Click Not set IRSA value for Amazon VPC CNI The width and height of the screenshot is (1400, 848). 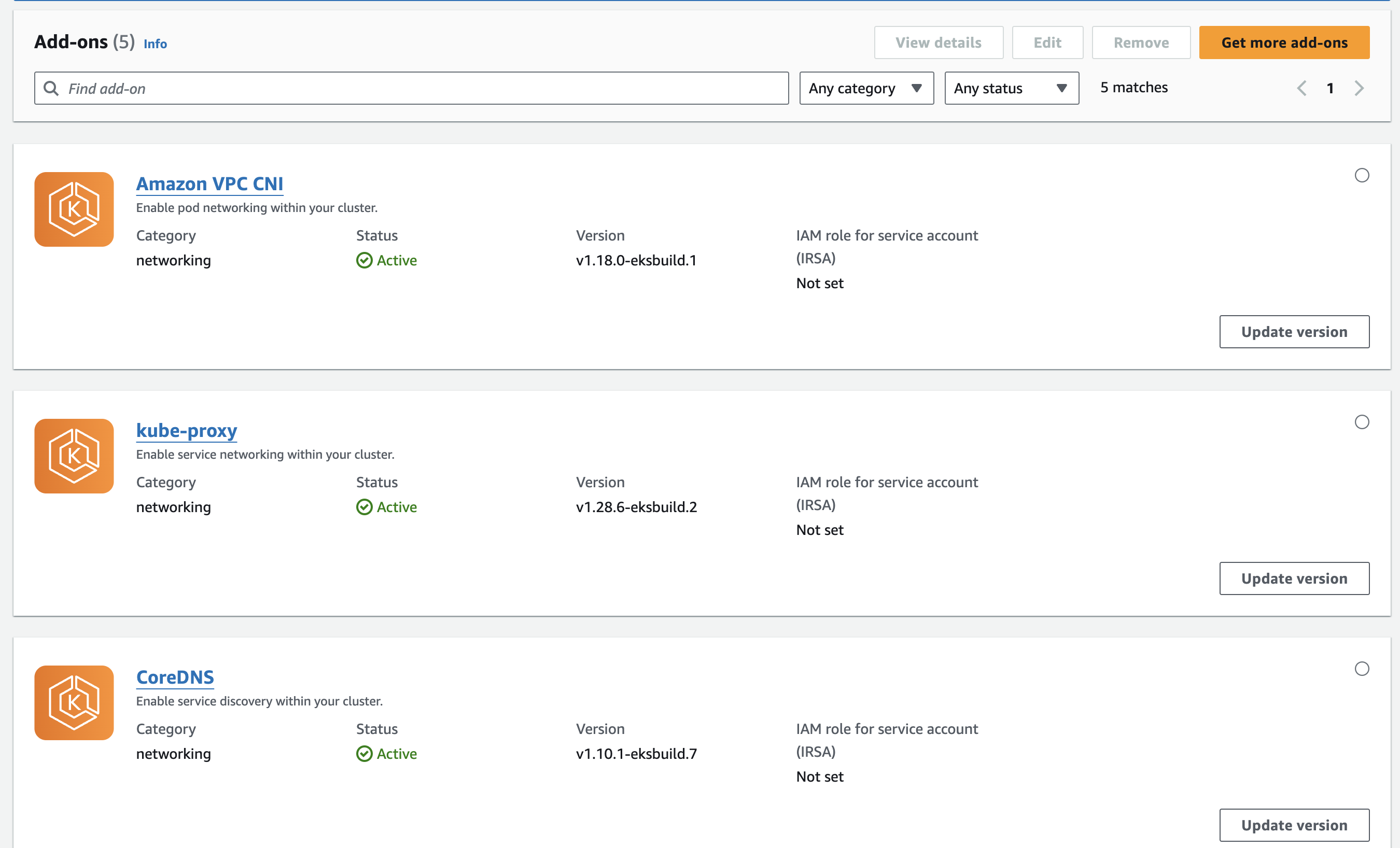820,283
